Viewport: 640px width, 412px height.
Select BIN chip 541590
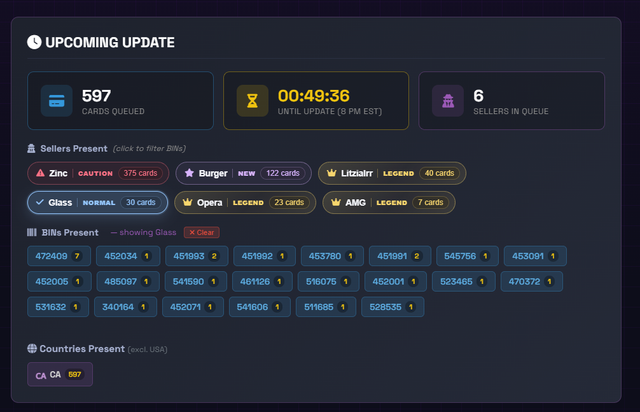pos(196,281)
